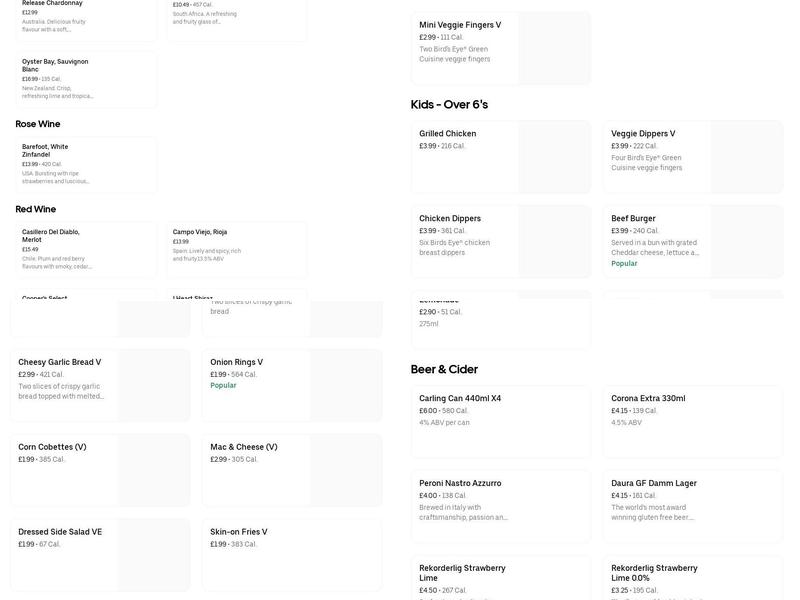800x600 pixels.
Task: Pick the Carling Can 440ml X4
Action: [x=501, y=421]
